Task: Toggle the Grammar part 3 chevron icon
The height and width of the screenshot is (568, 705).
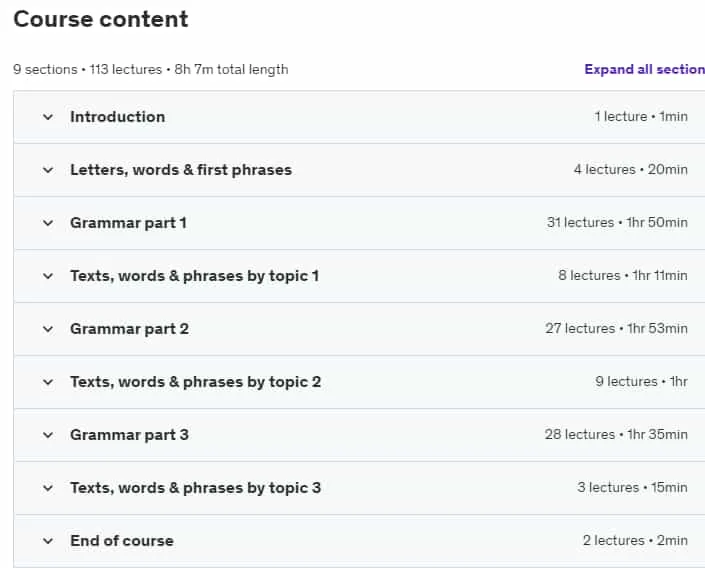Action: [x=48, y=435]
